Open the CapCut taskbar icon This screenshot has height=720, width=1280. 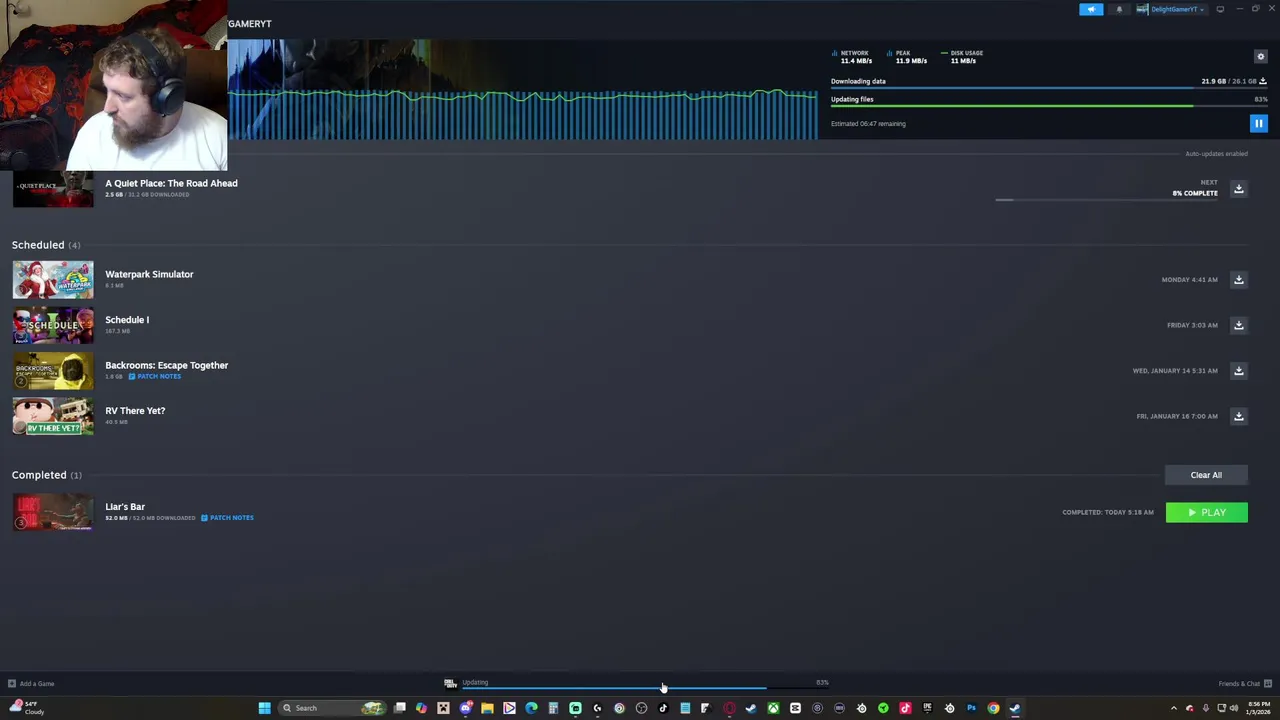795,708
